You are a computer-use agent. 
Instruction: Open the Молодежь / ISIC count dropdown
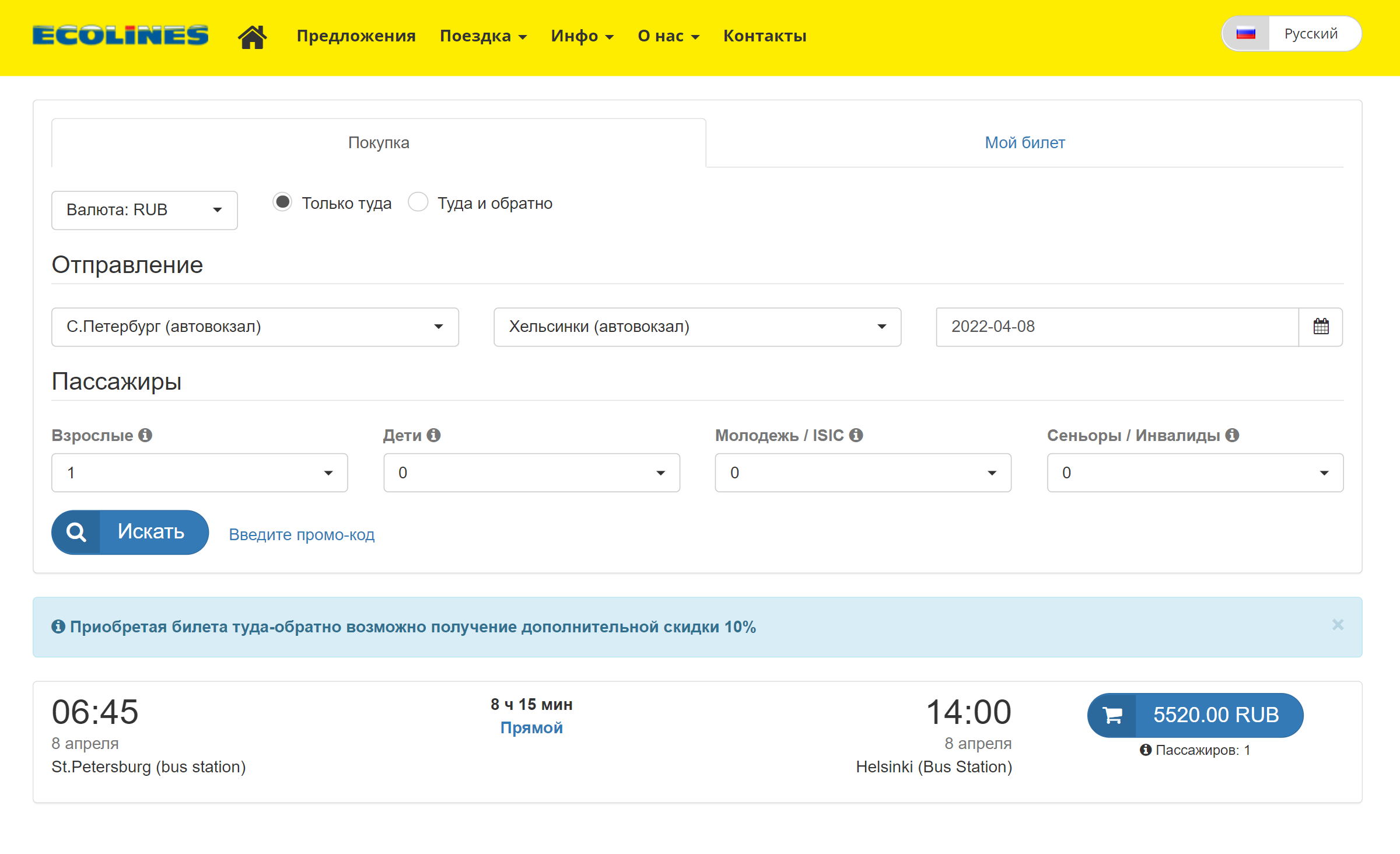(x=863, y=473)
